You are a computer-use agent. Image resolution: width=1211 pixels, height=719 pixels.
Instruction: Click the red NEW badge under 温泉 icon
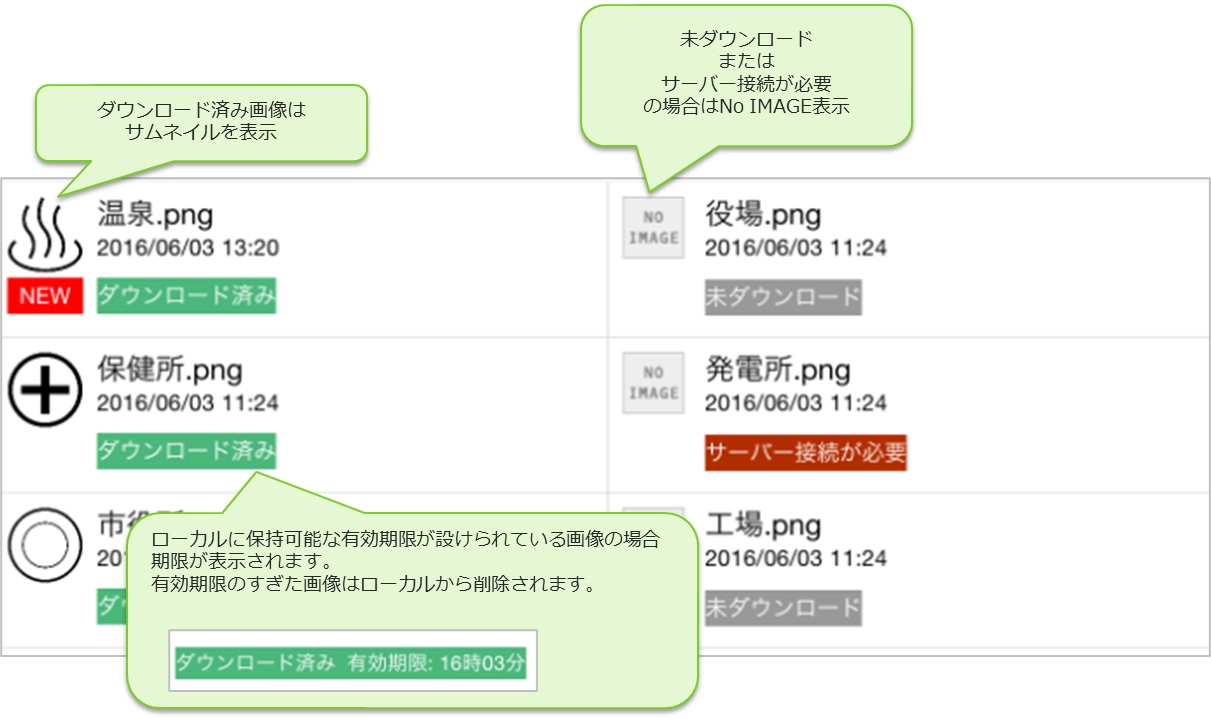(45, 296)
